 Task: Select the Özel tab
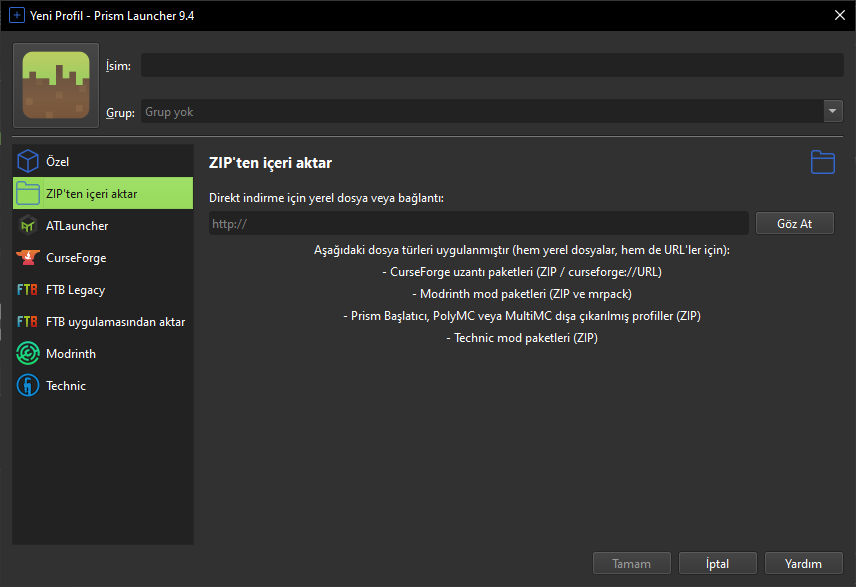[x=103, y=161]
